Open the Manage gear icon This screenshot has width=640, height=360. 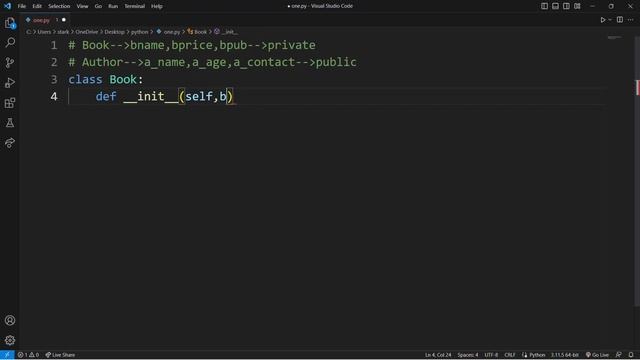10,340
